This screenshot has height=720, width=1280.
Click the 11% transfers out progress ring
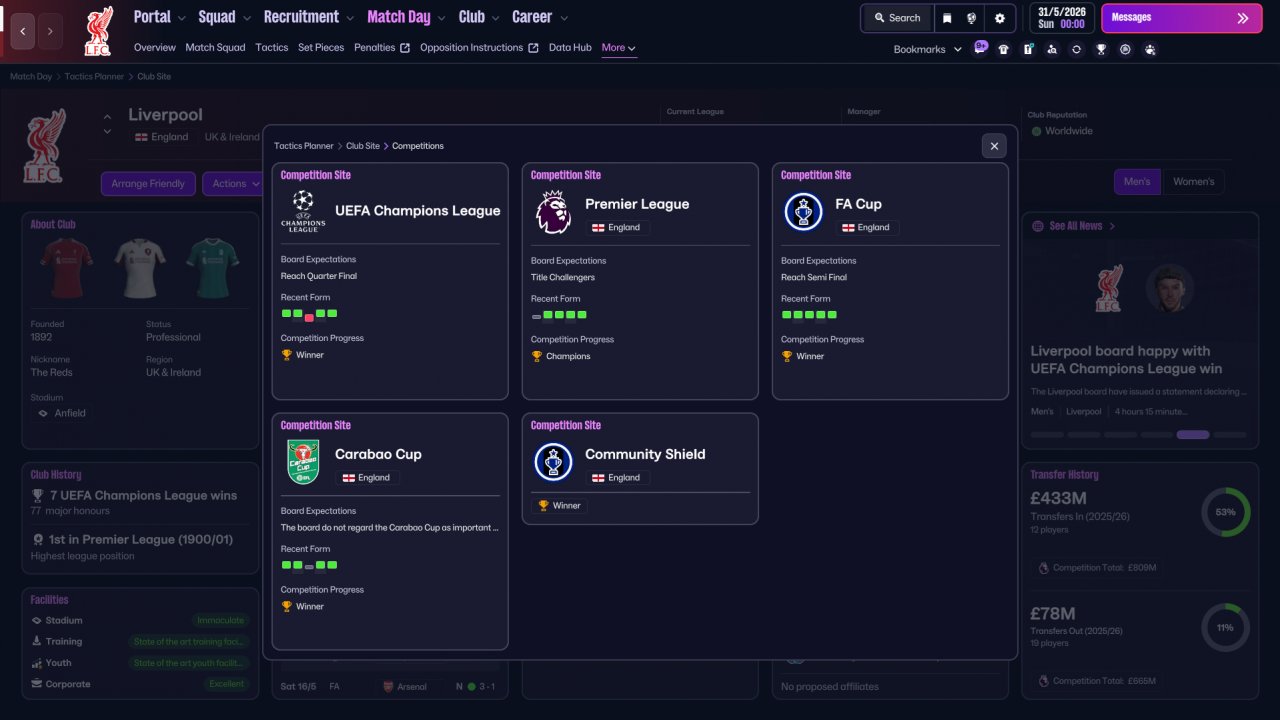coord(1226,628)
